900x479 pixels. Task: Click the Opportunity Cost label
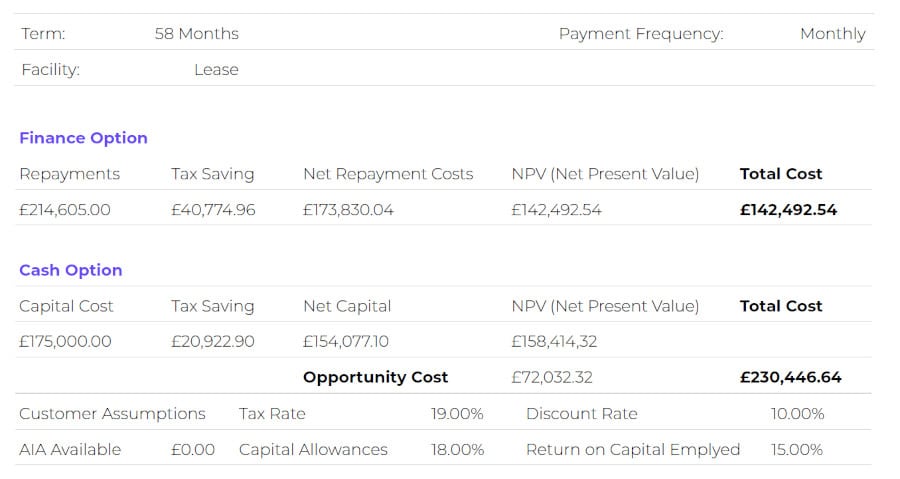pos(375,377)
